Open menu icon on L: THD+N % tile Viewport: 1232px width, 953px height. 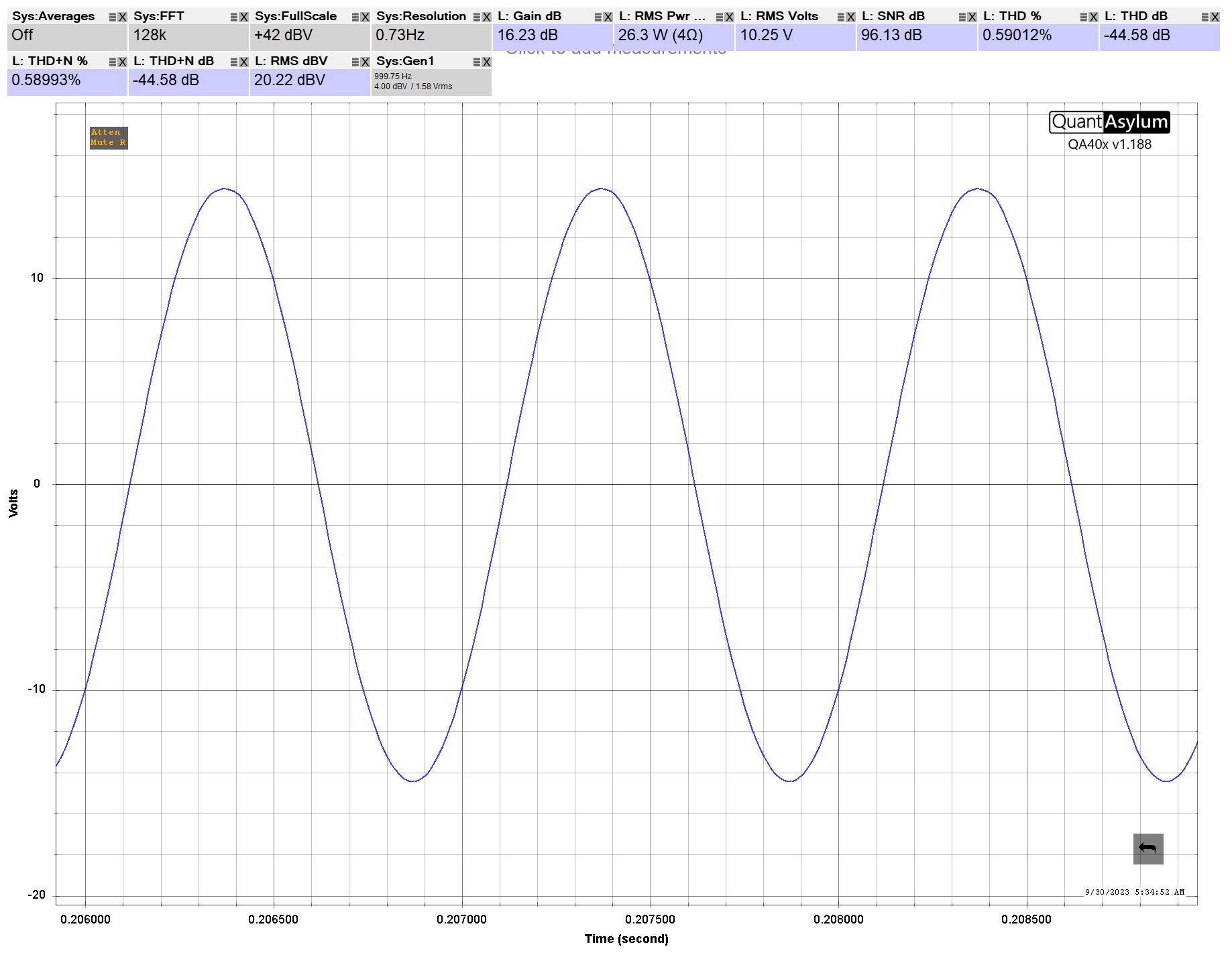pyautogui.click(x=113, y=62)
